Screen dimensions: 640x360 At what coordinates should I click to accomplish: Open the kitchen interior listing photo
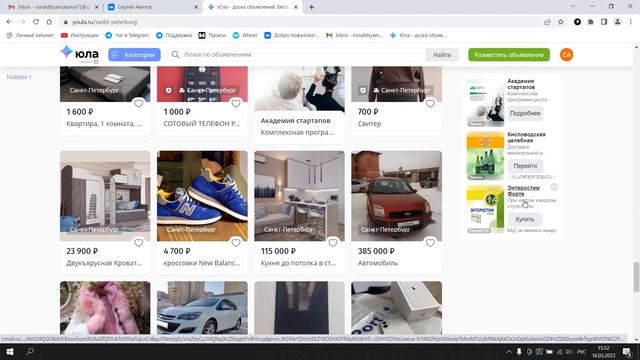tap(299, 196)
